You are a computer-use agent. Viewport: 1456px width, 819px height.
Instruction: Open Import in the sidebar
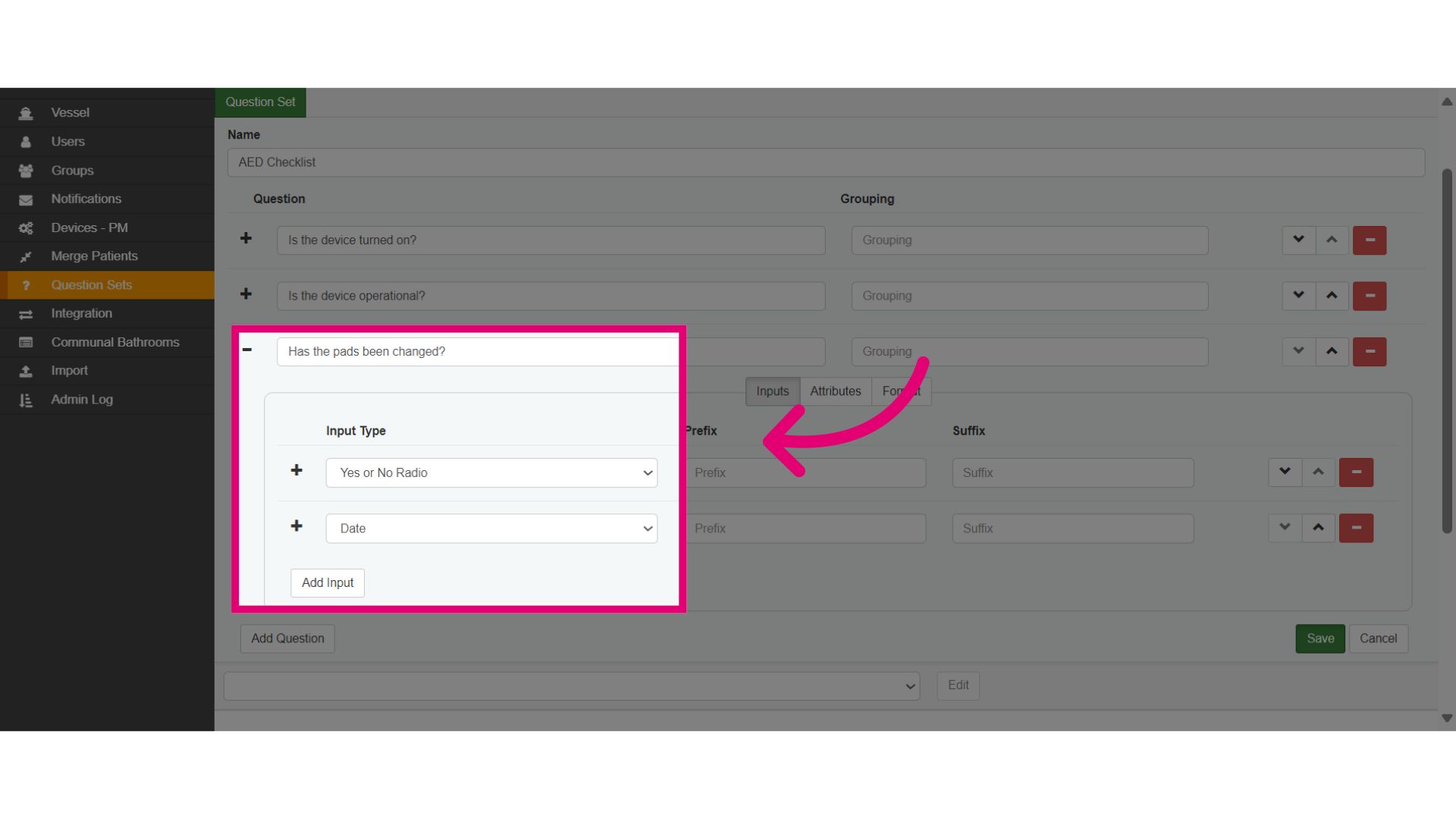point(107,371)
